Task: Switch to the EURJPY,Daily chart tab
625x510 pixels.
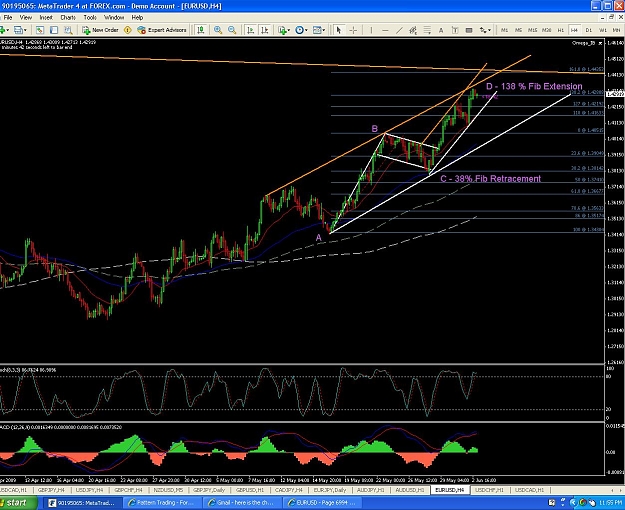Action: pyautogui.click(x=329, y=490)
